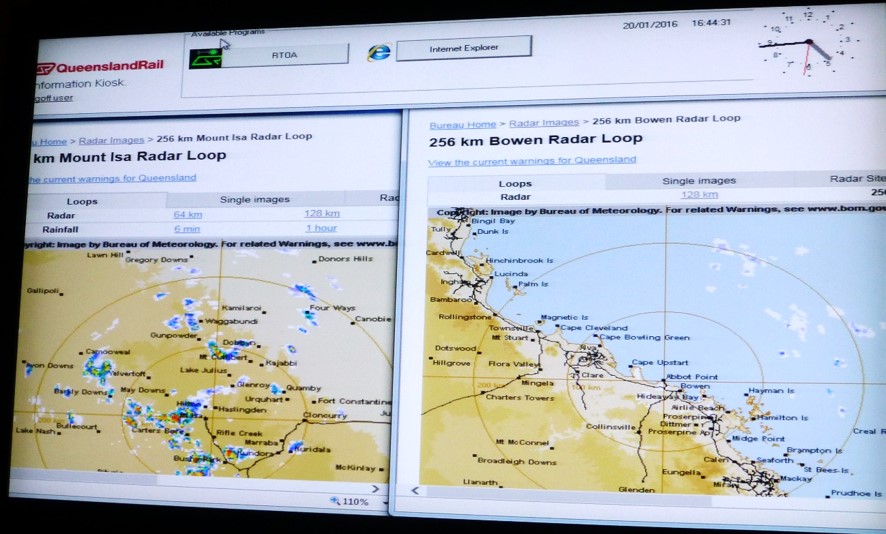Select Loops tab in Bowen window
The height and width of the screenshot is (534, 886).
[x=515, y=183]
